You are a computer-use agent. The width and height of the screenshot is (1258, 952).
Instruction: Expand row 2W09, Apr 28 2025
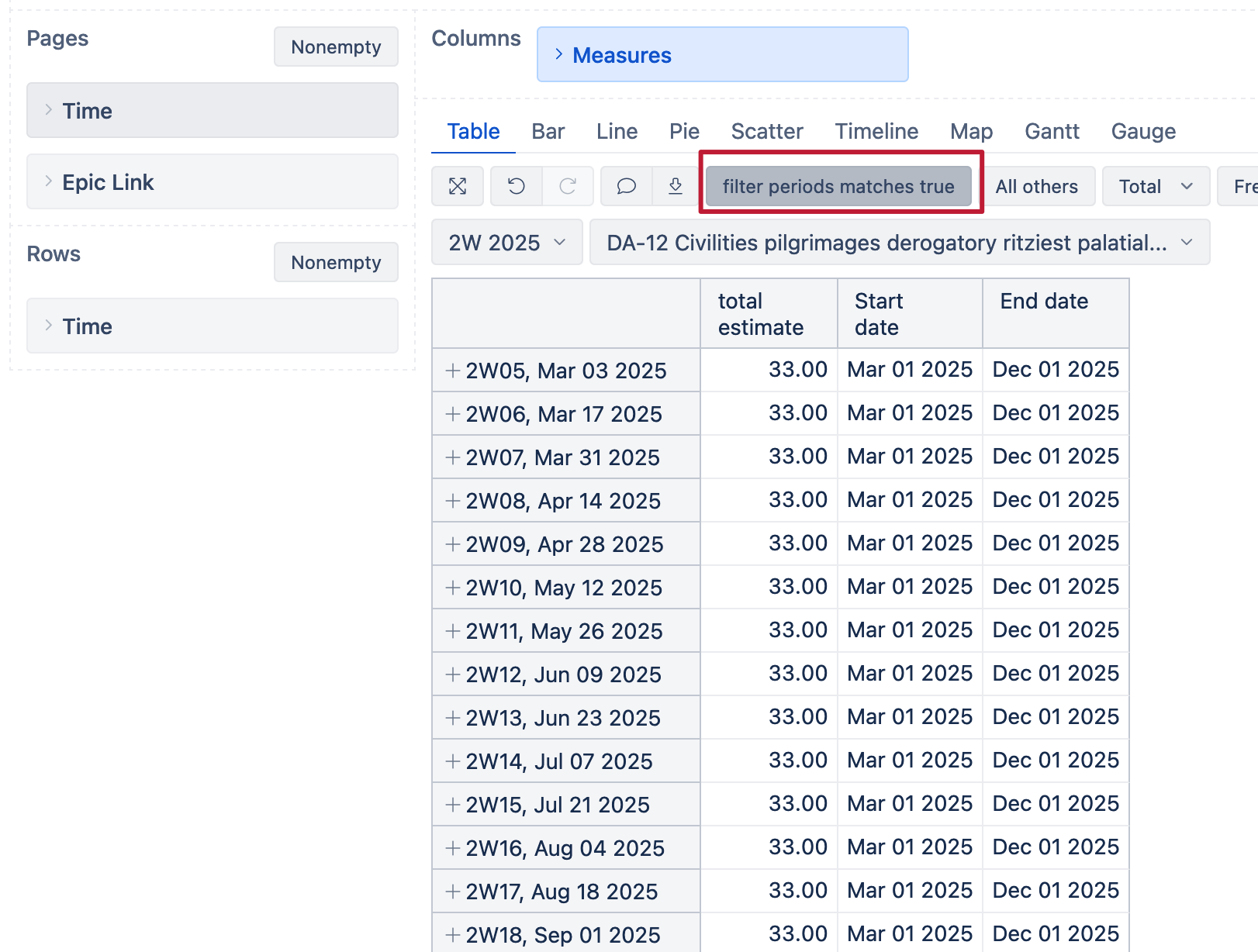453,544
